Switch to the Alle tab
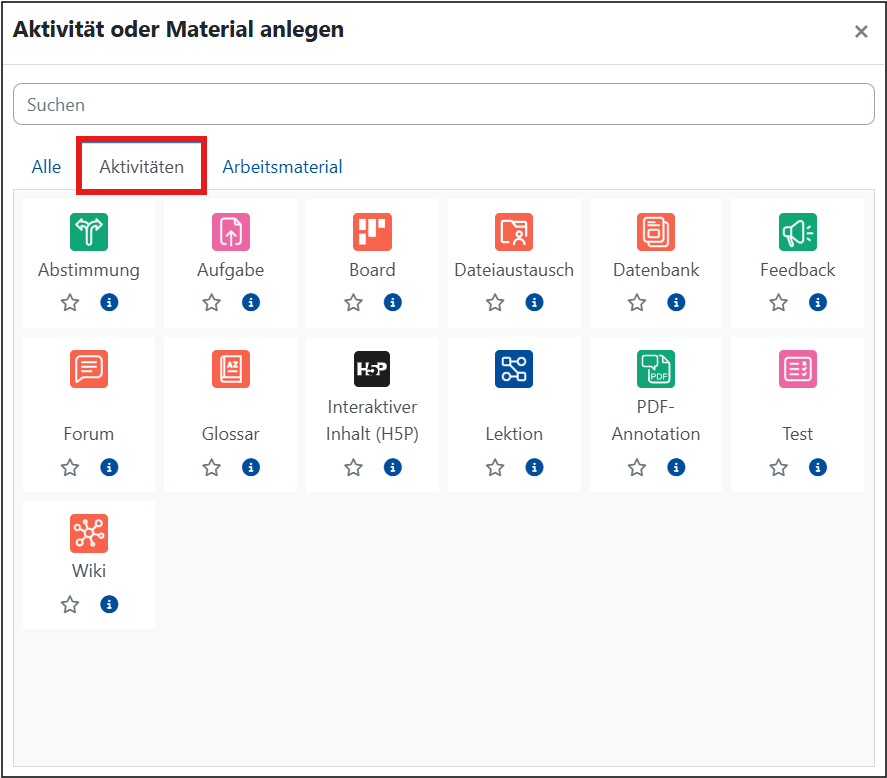This screenshot has height=778, width=887. [46, 167]
